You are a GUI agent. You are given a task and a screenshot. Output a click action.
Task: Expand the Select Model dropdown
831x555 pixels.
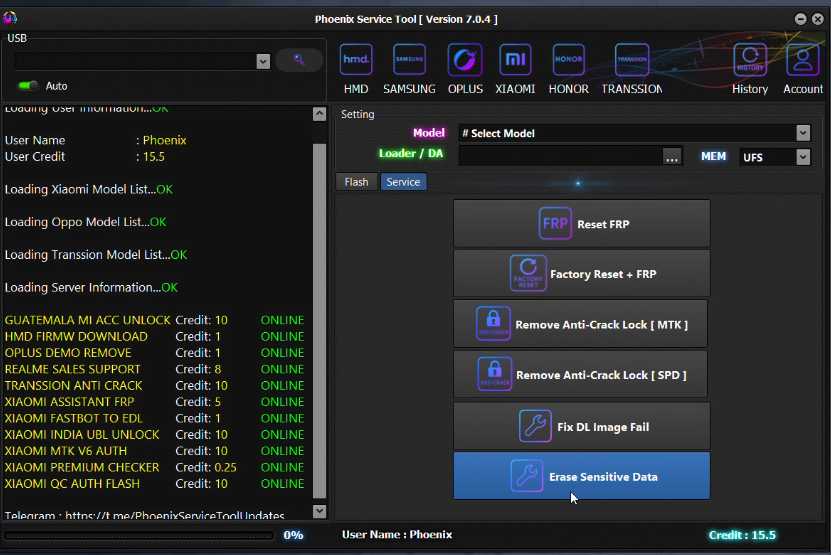pos(803,133)
